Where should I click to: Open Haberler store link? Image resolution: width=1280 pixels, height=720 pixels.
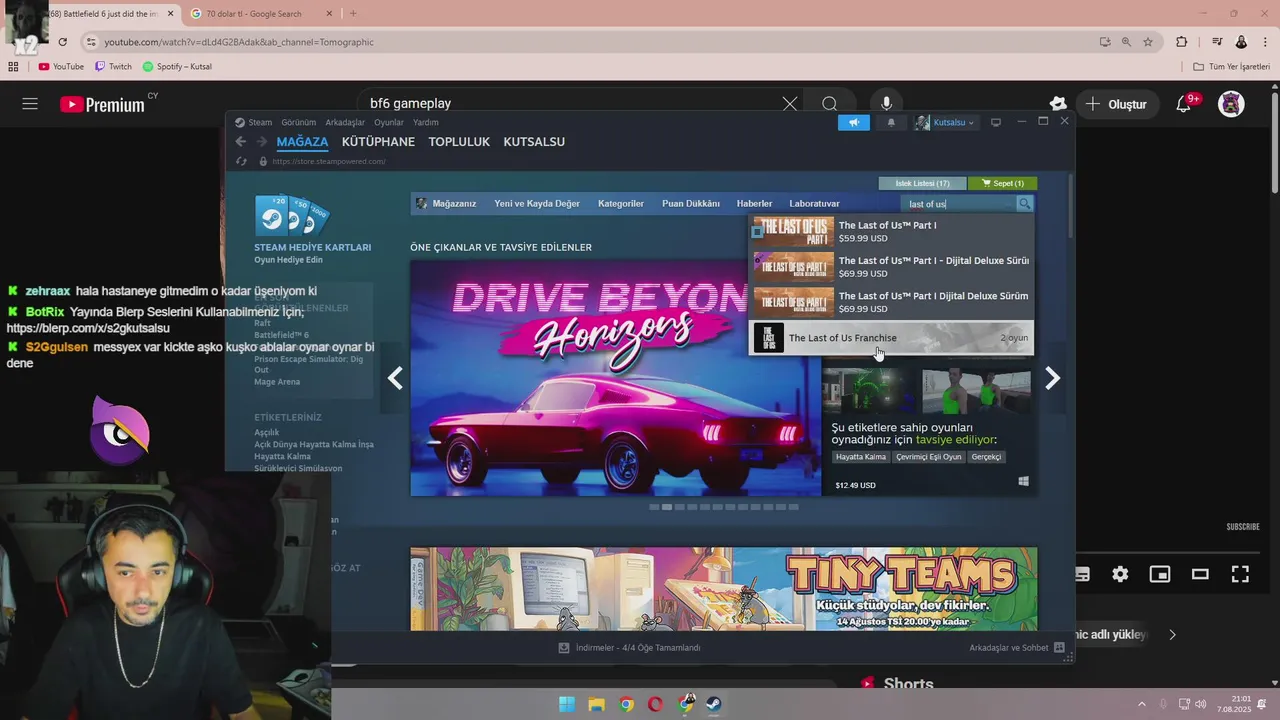click(754, 204)
